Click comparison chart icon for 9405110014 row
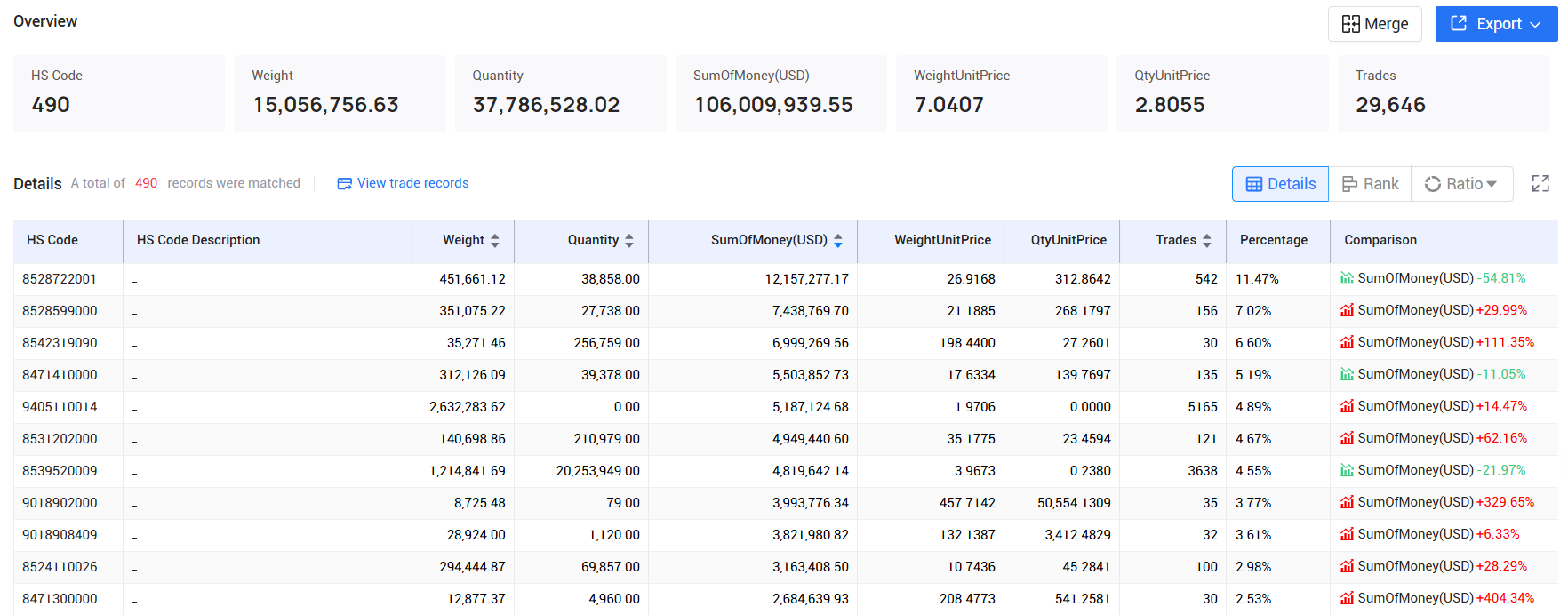The height and width of the screenshot is (615, 1568). (x=1348, y=406)
